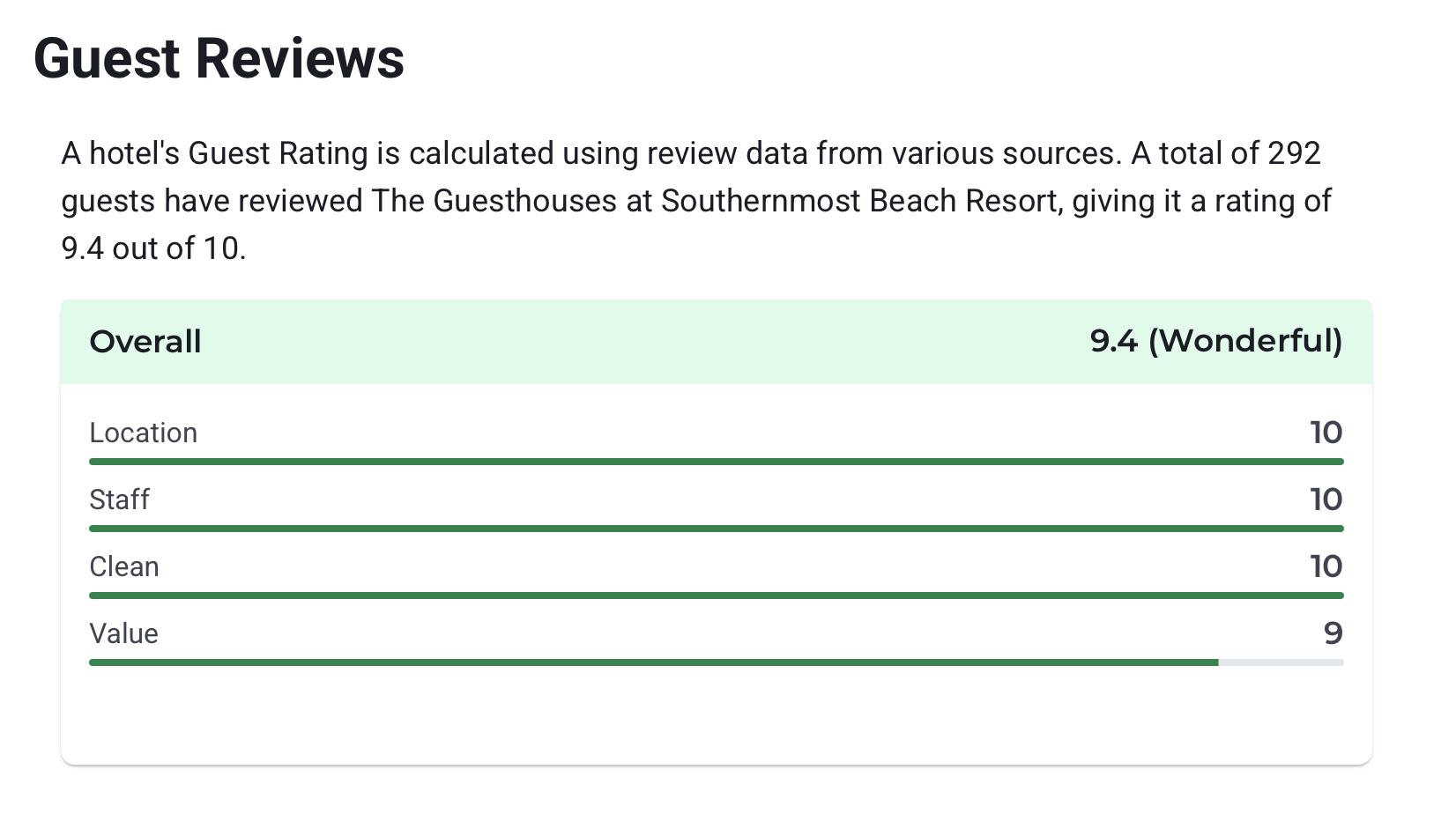1456x814 pixels.
Task: Click the Clean score of 10
Action: click(x=1326, y=566)
